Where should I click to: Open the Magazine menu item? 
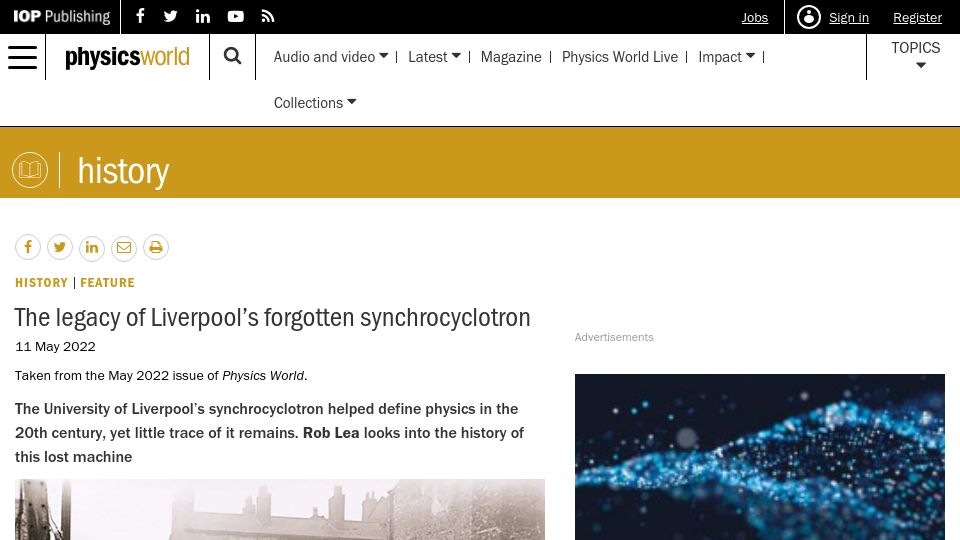coord(511,57)
